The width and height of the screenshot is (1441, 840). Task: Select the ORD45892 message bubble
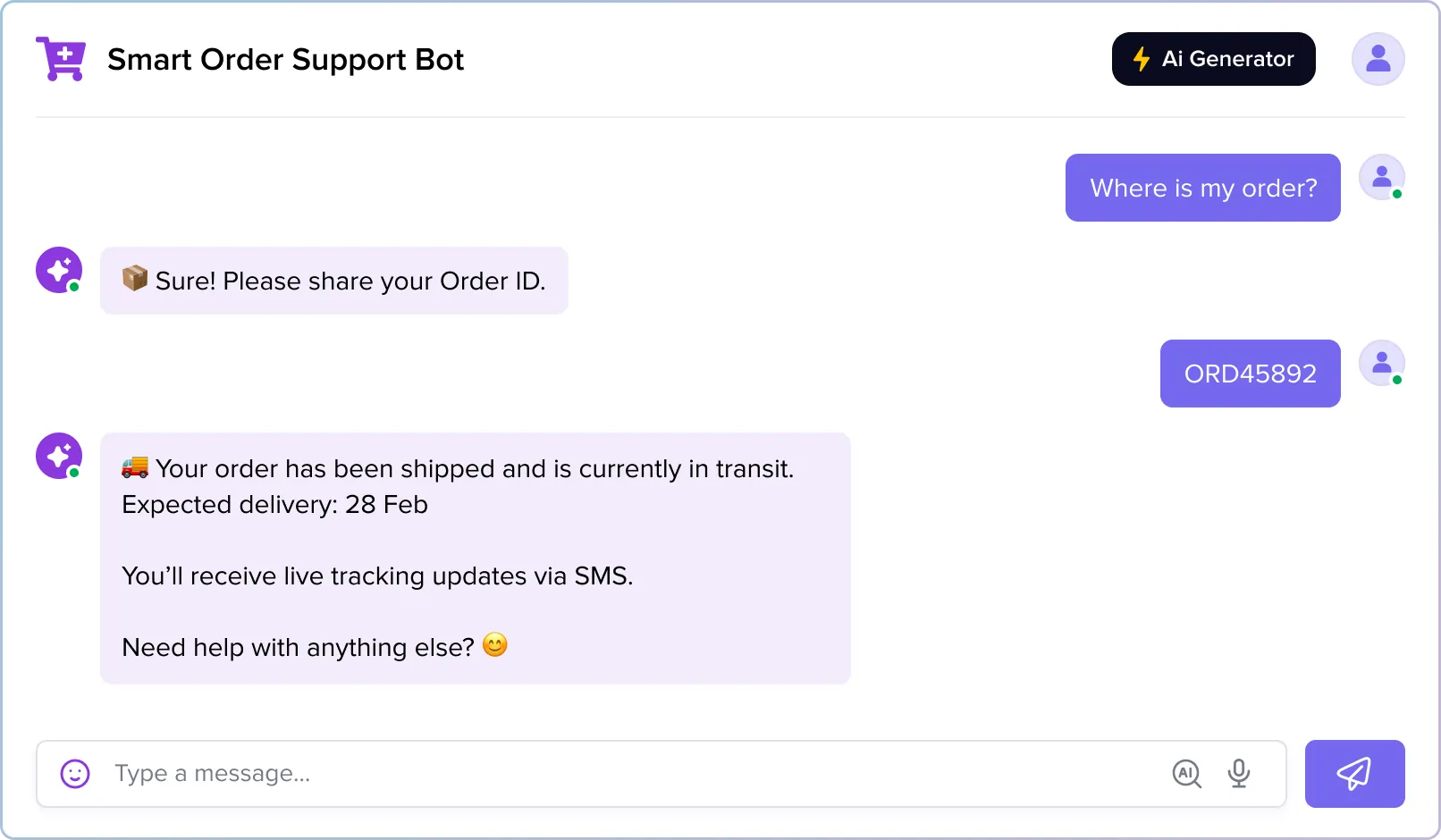click(1250, 374)
